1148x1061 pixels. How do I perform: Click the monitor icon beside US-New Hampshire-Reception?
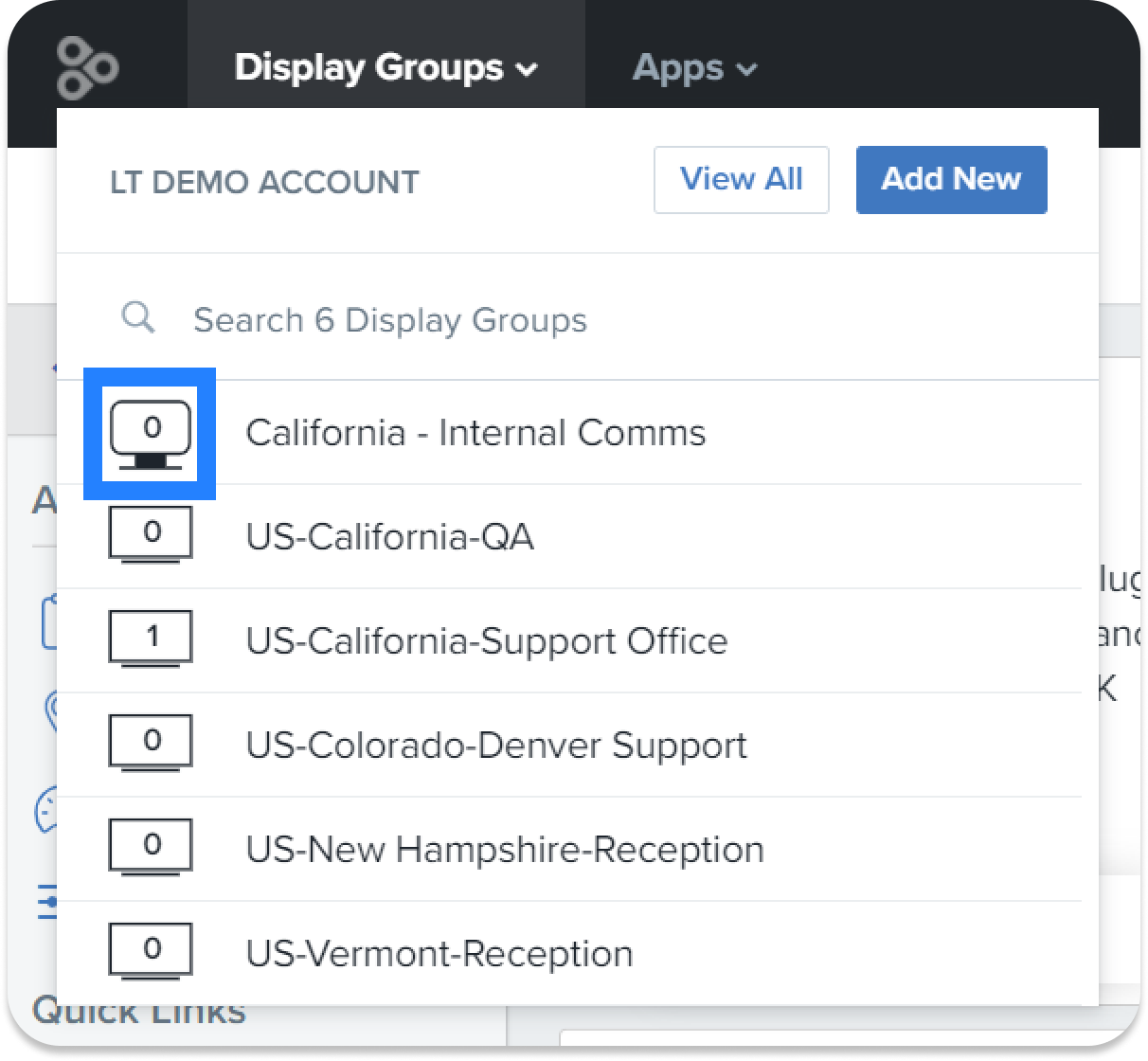coord(150,848)
